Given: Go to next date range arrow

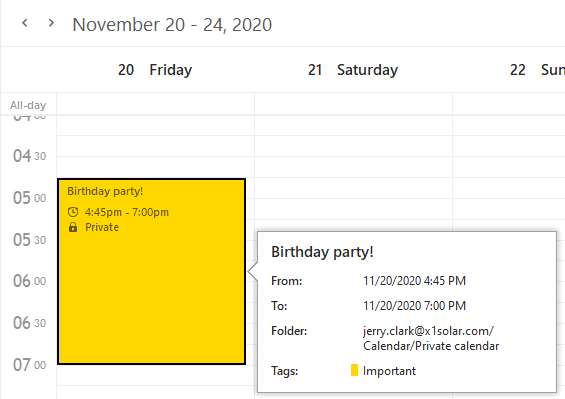Looking at the screenshot, I should pos(51,23).
